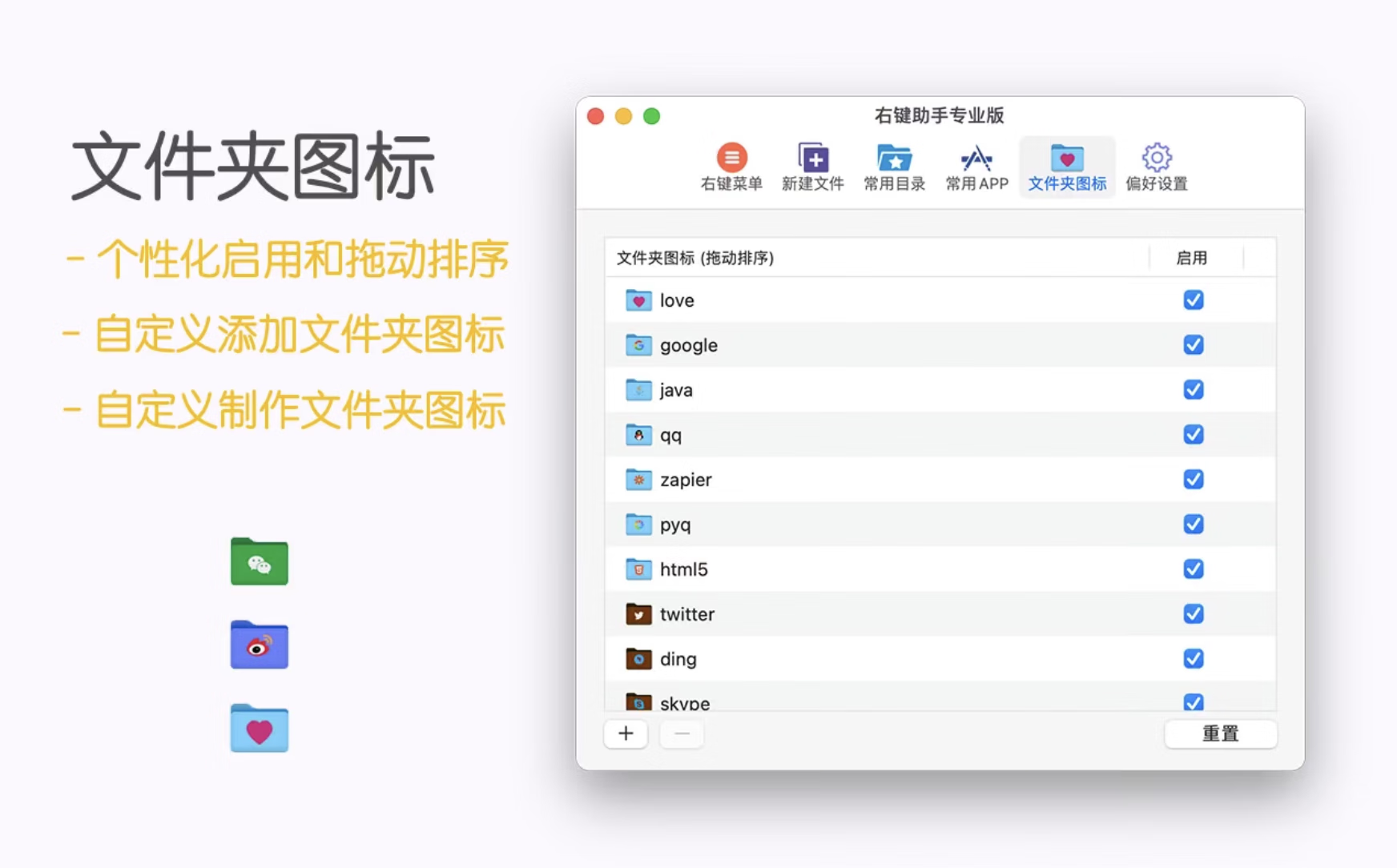This screenshot has width=1397, height=868.
Task: Open the 右键菜单 toolbar section
Action: click(x=731, y=167)
